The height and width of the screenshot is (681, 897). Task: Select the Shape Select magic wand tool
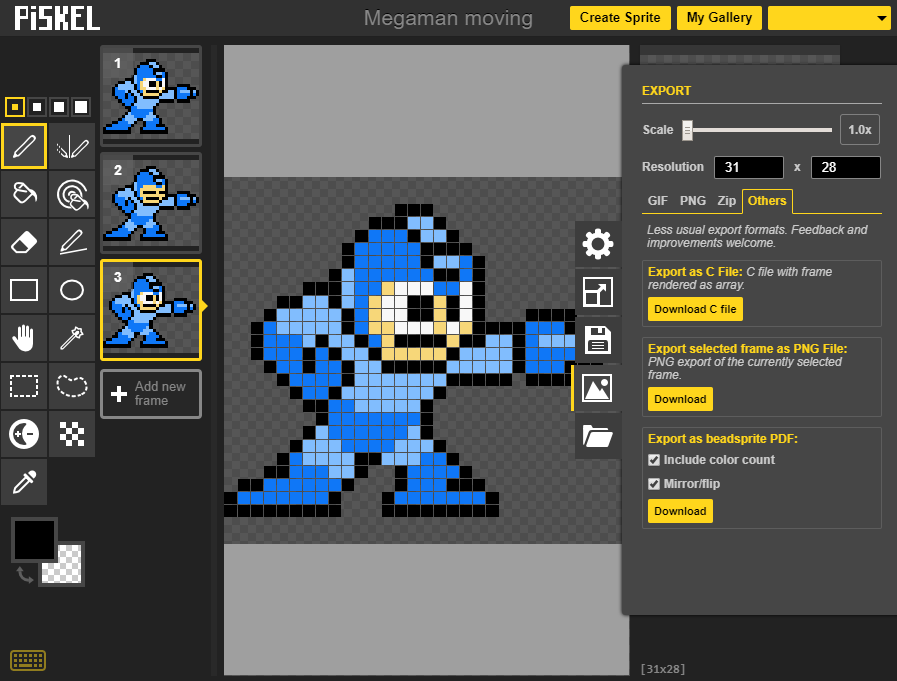click(x=72, y=338)
